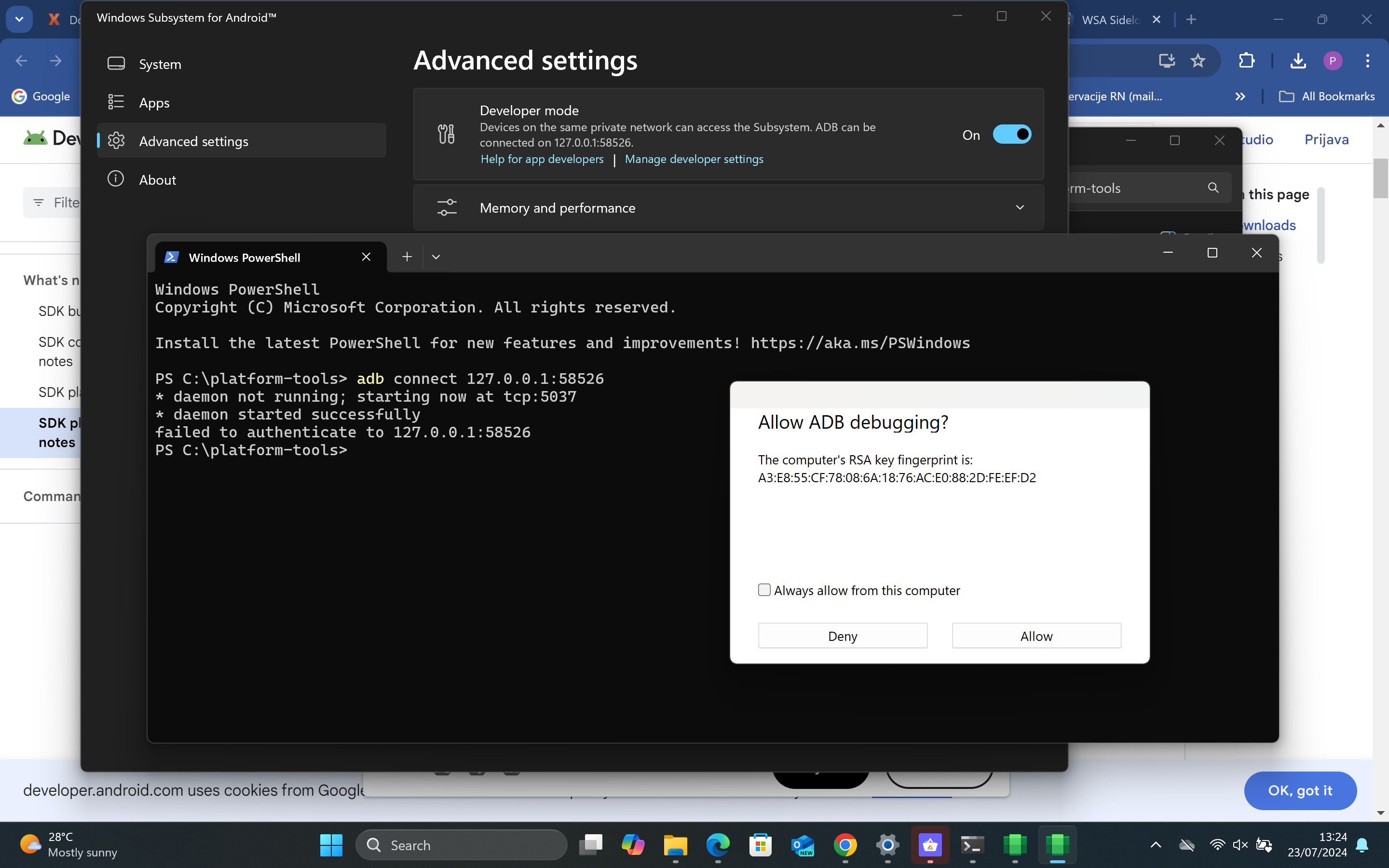Open the Windows Start menu
Viewport: 1389px width, 868px height.
331,844
